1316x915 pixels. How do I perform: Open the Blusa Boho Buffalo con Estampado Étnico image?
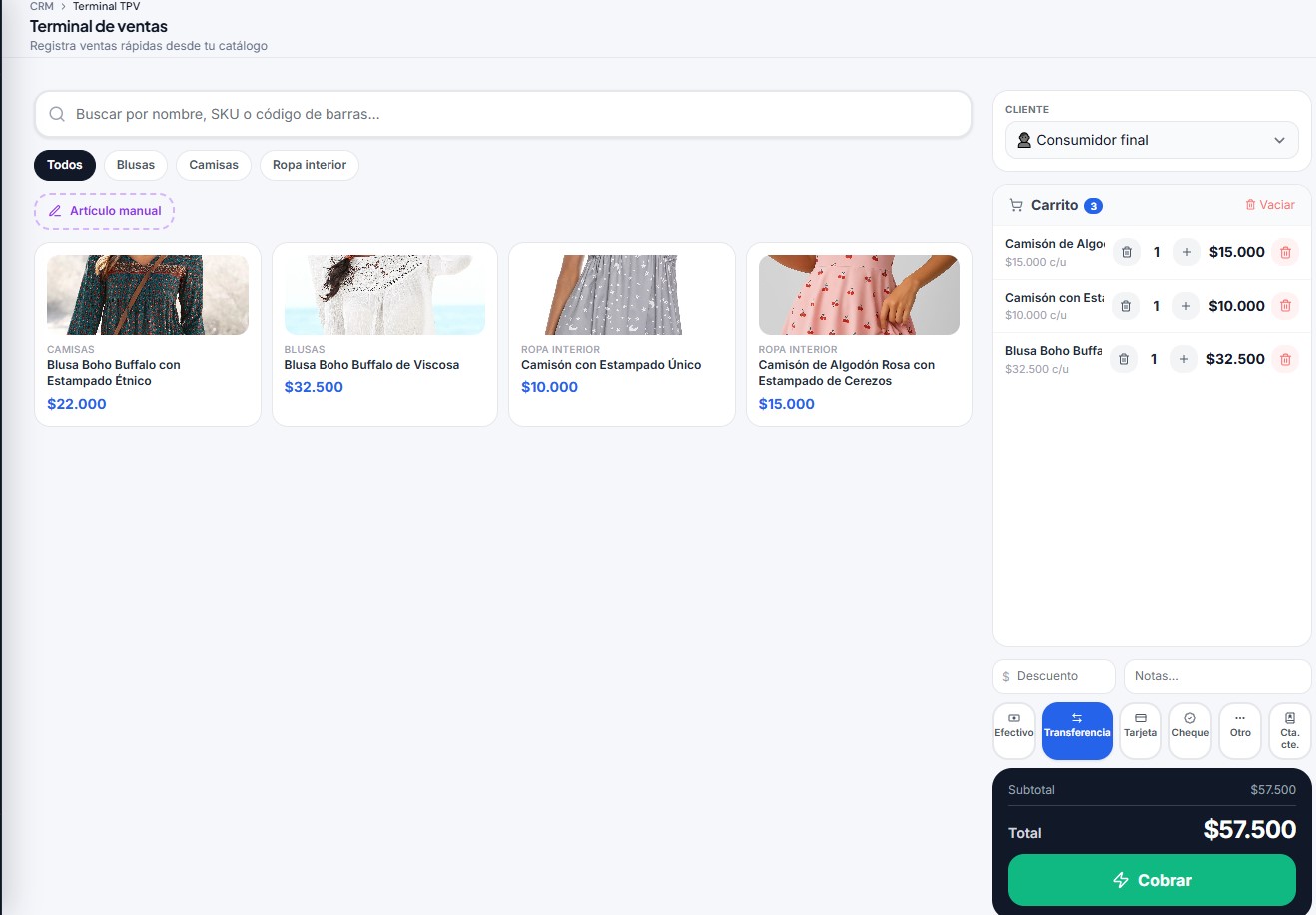[x=148, y=295]
